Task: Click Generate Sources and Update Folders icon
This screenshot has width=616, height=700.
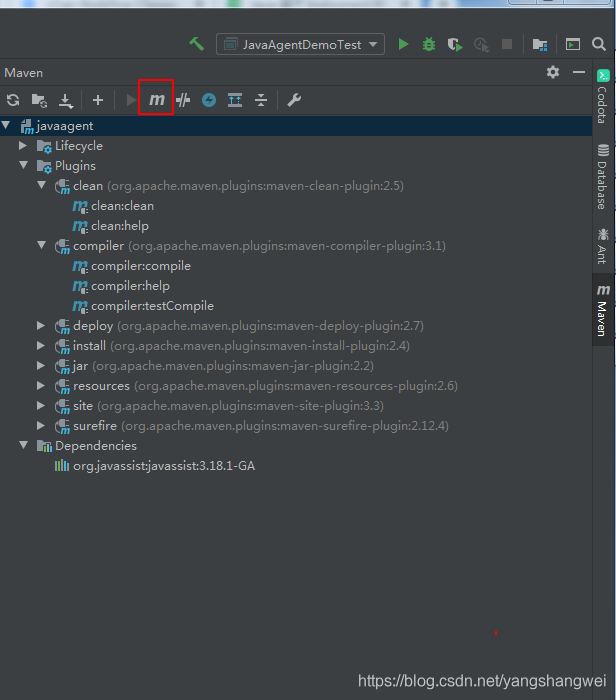Action: [39, 100]
